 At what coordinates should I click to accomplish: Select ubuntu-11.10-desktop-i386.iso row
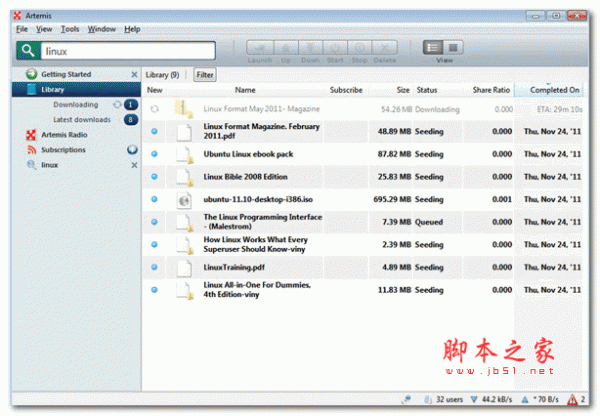click(x=363, y=199)
